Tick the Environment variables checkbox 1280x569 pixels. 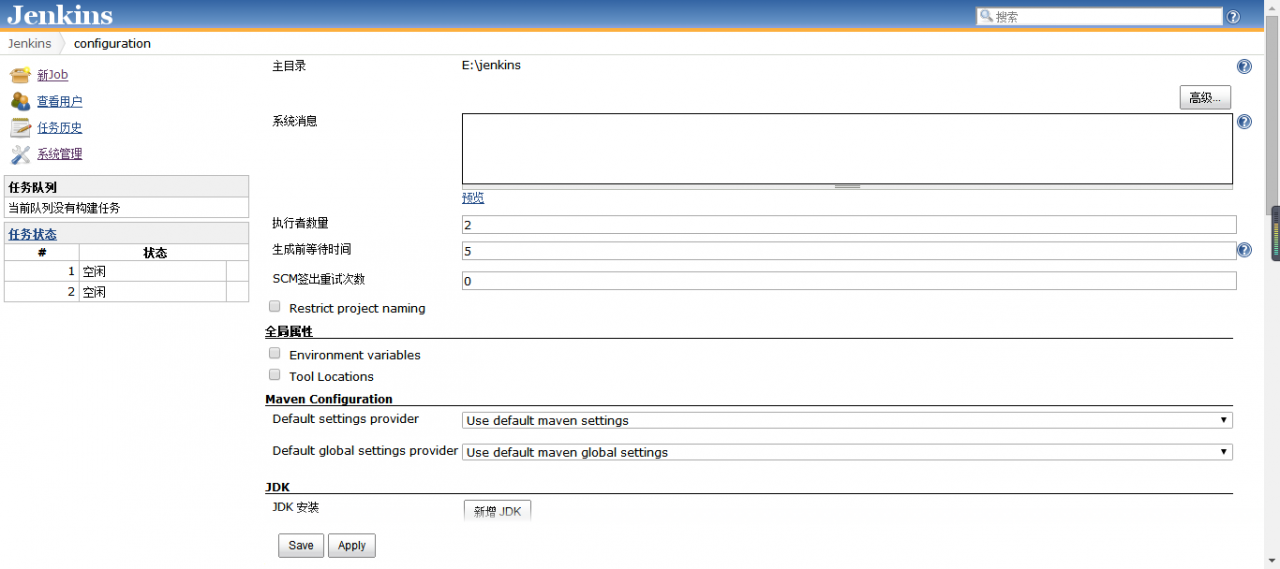(275, 354)
